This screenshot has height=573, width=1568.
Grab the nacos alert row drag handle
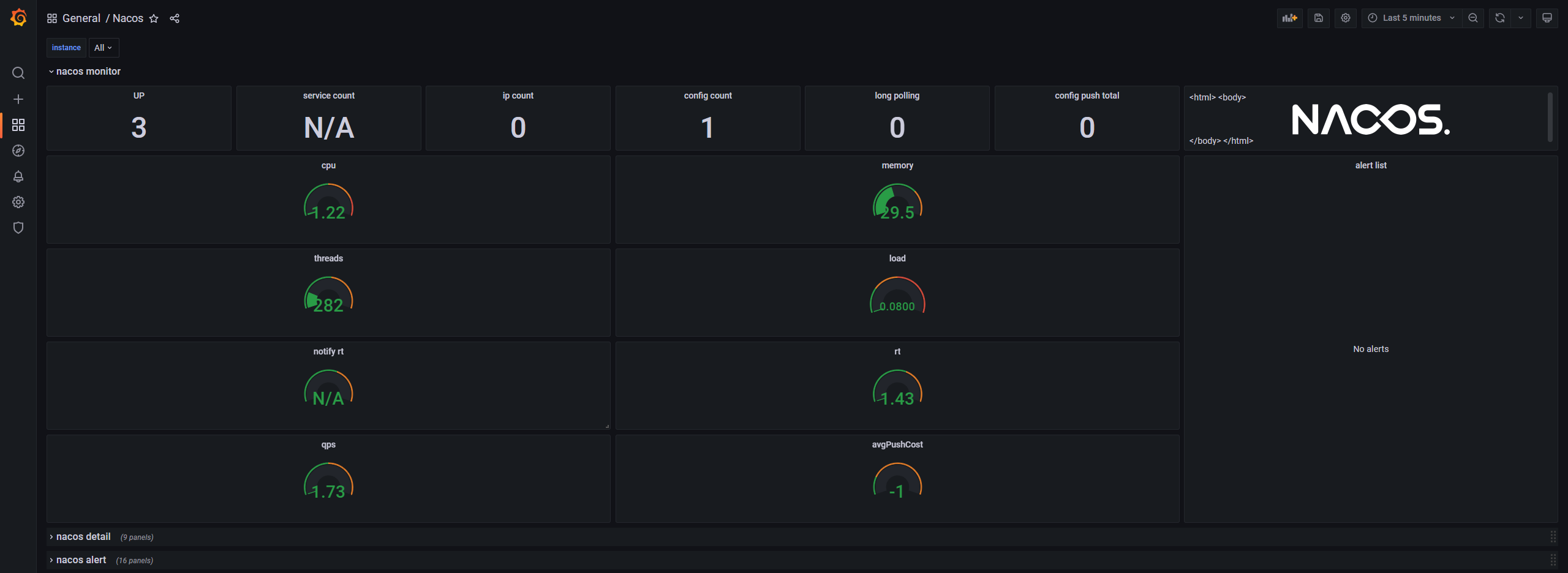(1553, 560)
